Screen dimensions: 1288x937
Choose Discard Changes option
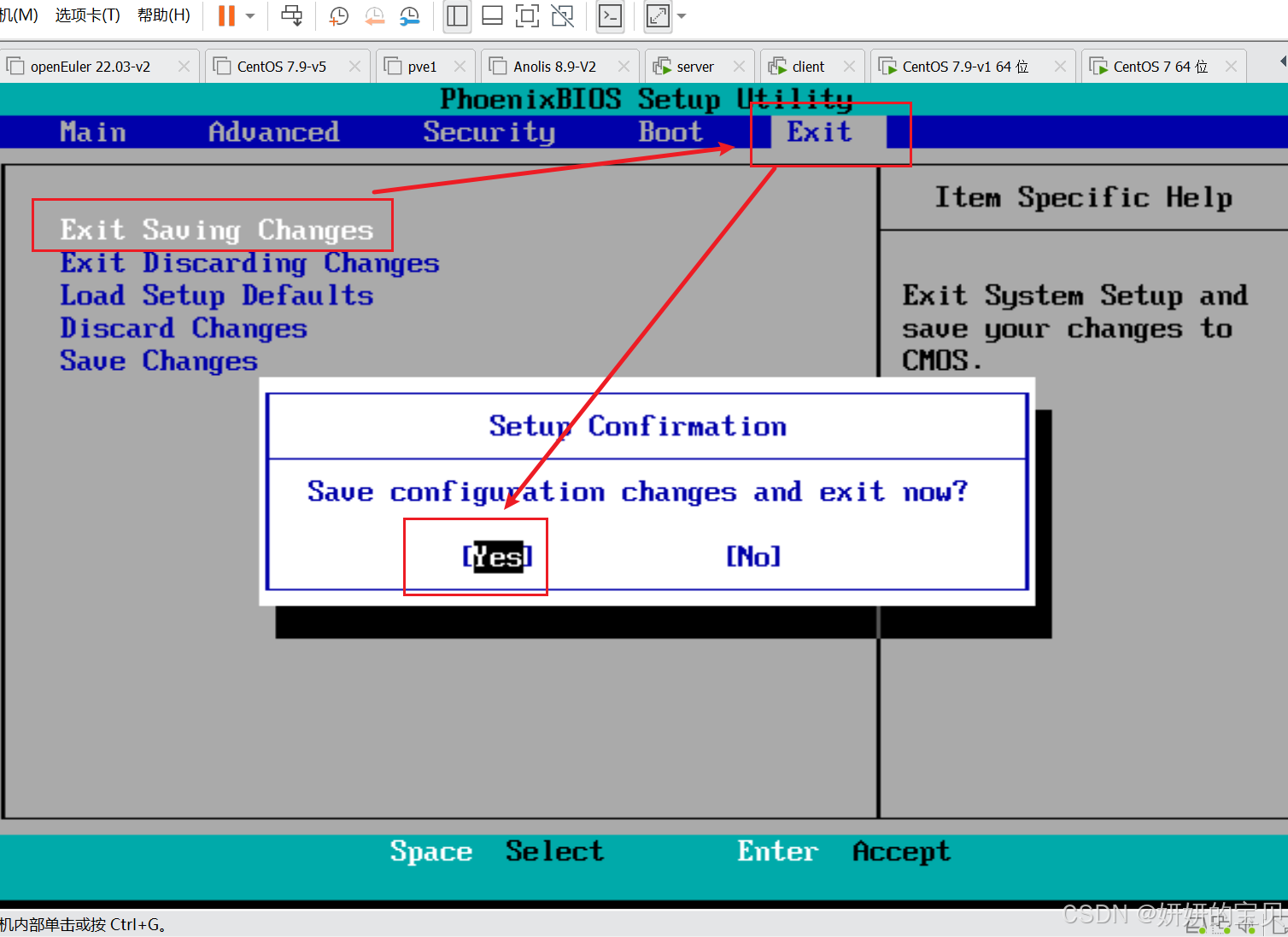tap(184, 328)
